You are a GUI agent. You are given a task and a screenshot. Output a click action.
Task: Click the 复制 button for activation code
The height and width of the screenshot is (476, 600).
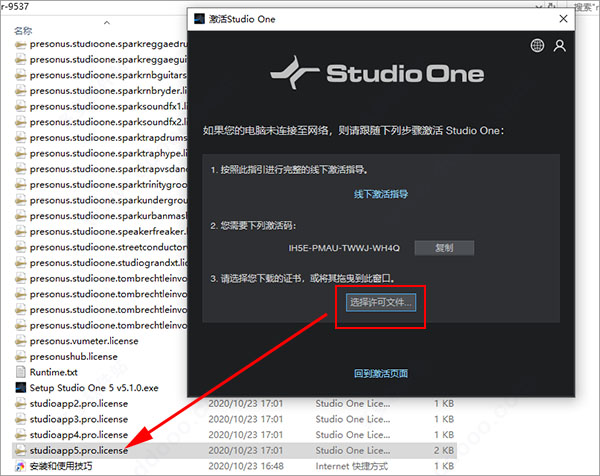(x=444, y=248)
